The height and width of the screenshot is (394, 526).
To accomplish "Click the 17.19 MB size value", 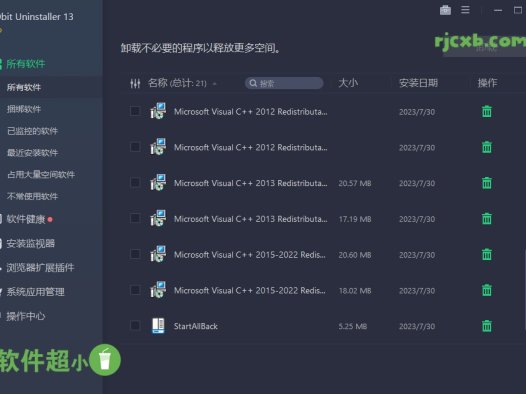I will coord(355,219).
